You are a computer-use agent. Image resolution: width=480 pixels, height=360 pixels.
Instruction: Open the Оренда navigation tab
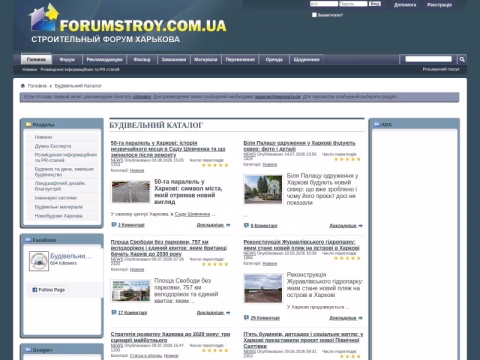point(274,59)
